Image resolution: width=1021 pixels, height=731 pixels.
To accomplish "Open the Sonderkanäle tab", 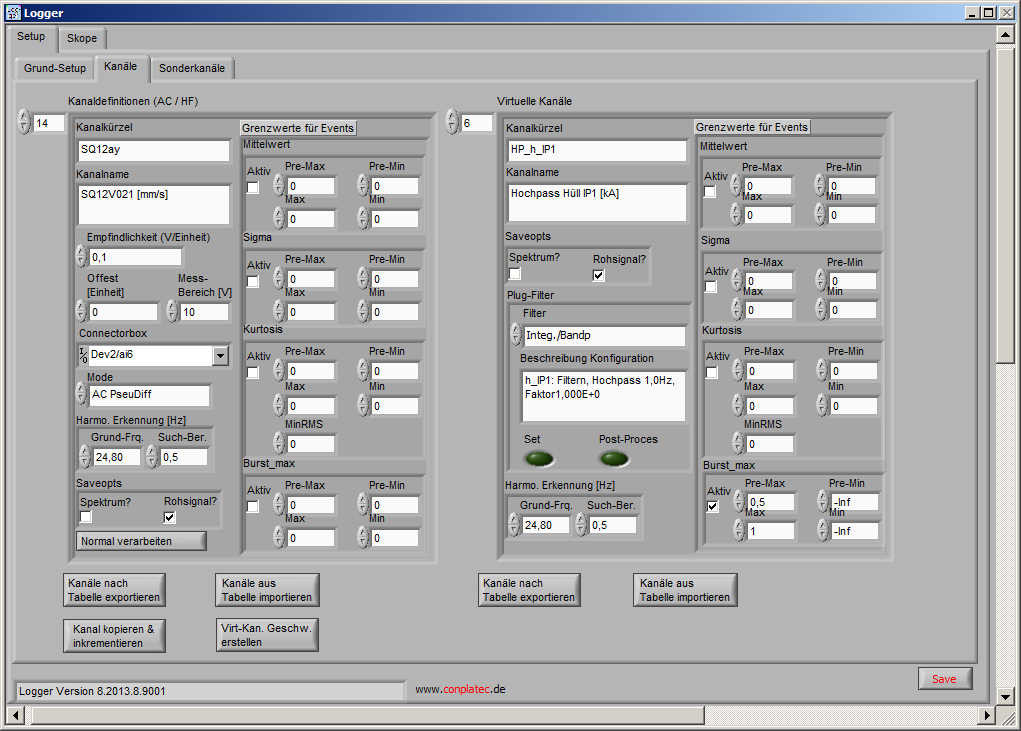I will (x=193, y=69).
